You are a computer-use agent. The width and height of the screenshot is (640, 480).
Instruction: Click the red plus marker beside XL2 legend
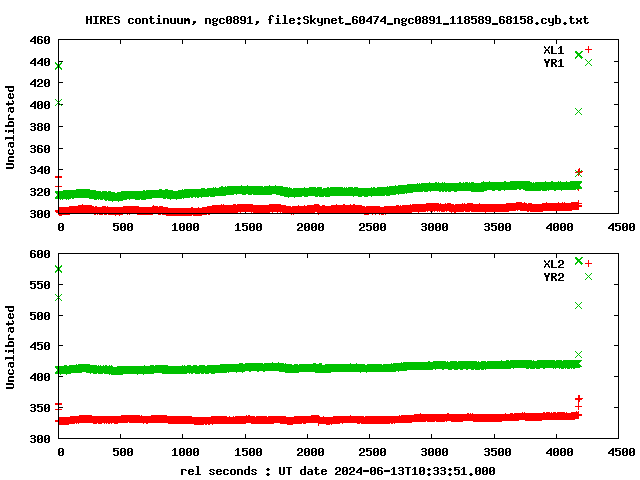pos(588,264)
